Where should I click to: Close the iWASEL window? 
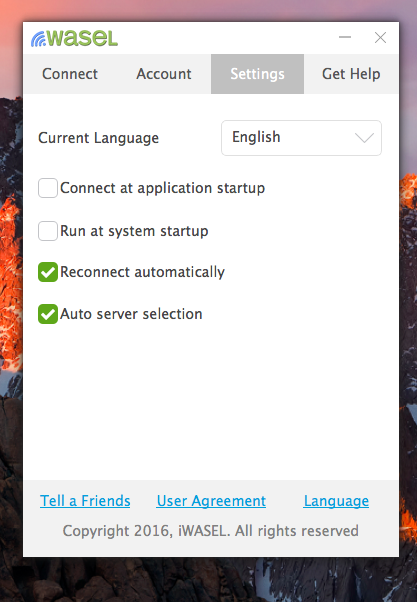[380, 38]
